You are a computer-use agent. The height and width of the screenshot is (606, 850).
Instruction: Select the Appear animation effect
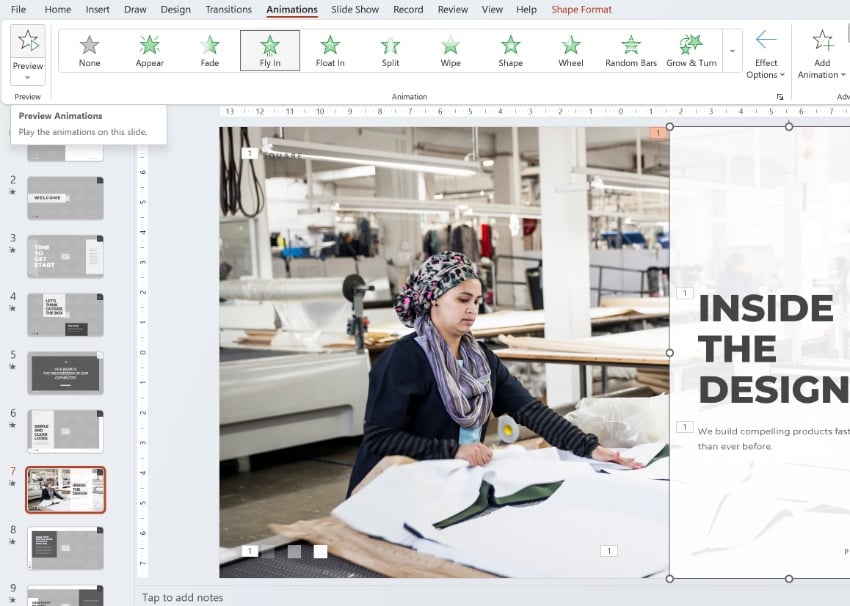click(149, 50)
